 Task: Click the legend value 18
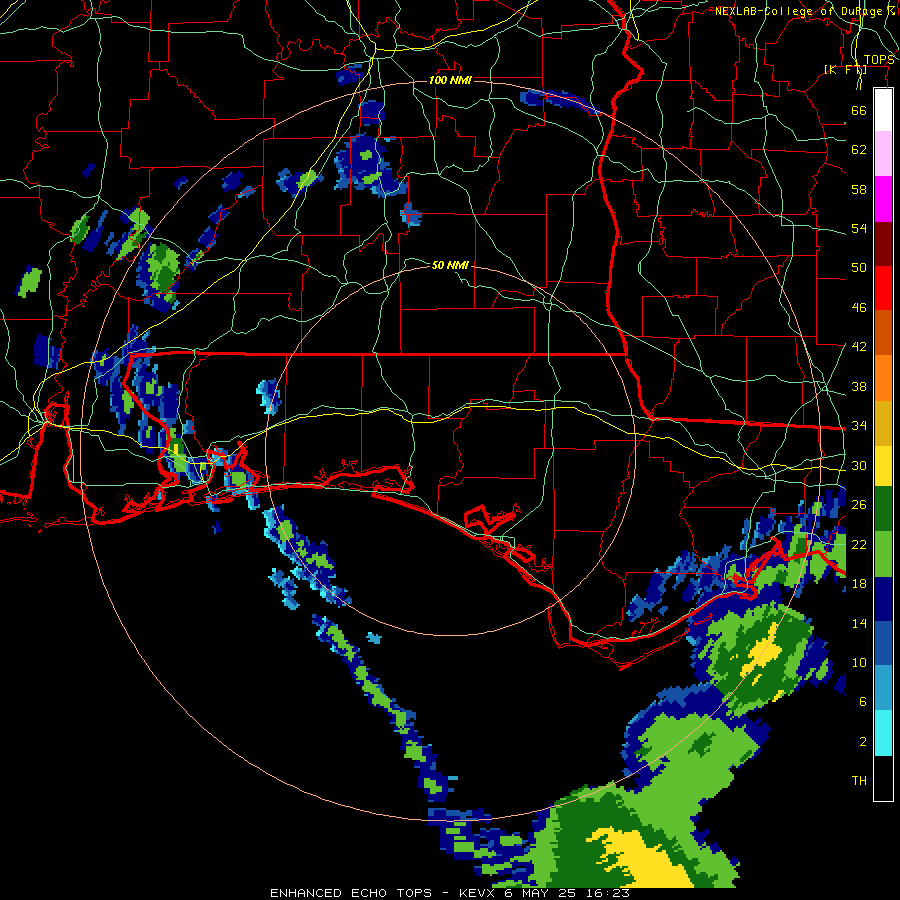859,584
